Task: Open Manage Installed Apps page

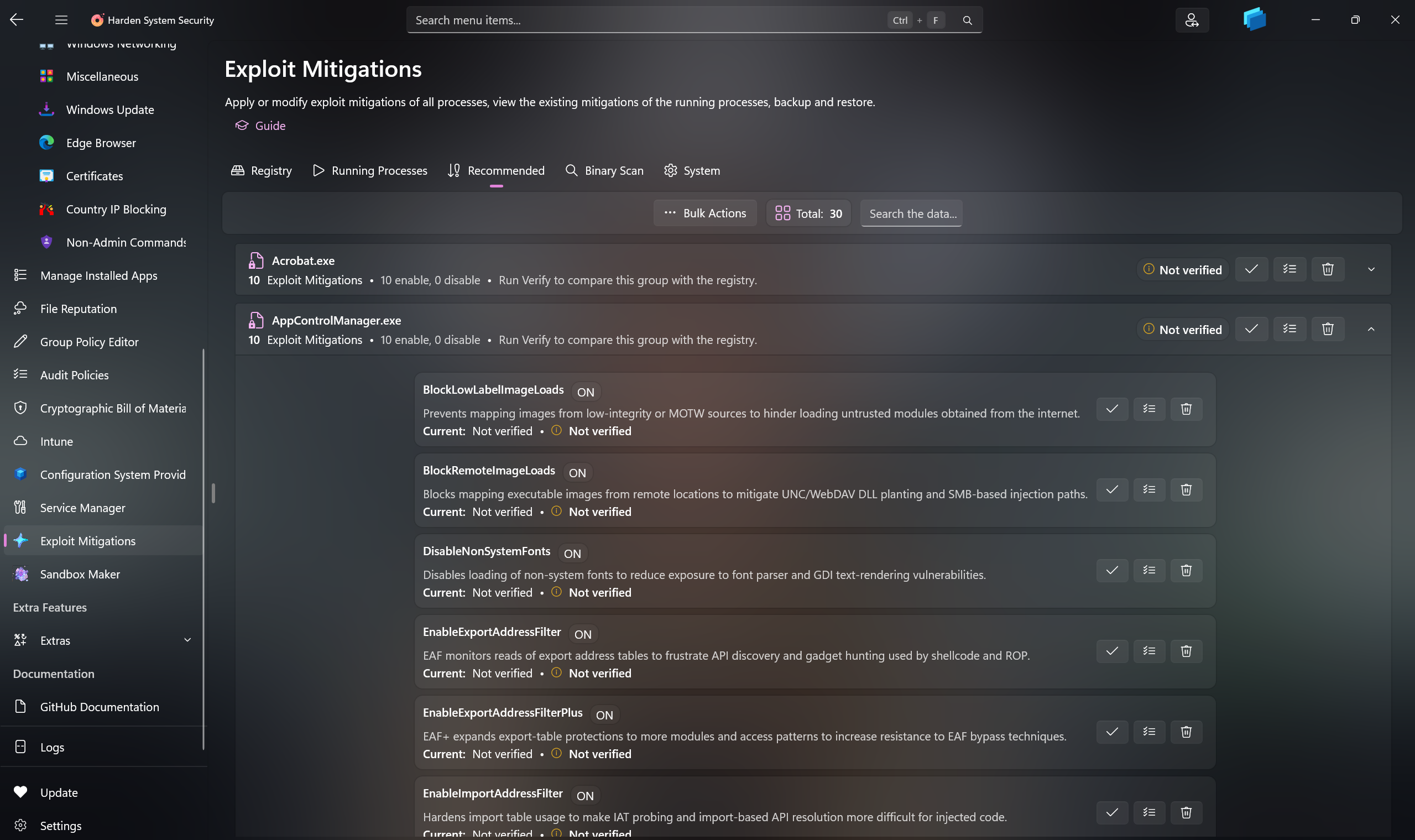Action: tap(103, 275)
